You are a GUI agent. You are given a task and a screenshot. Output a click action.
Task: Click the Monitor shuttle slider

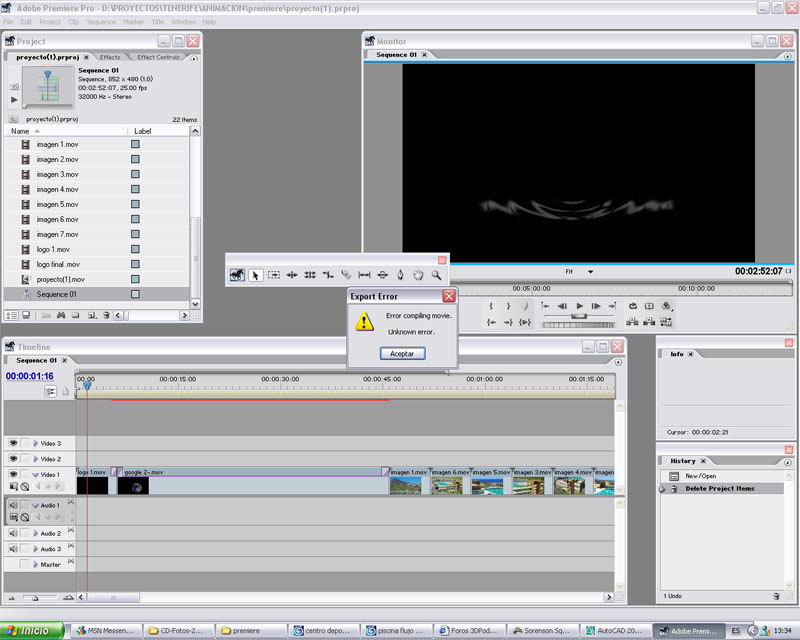coord(579,316)
